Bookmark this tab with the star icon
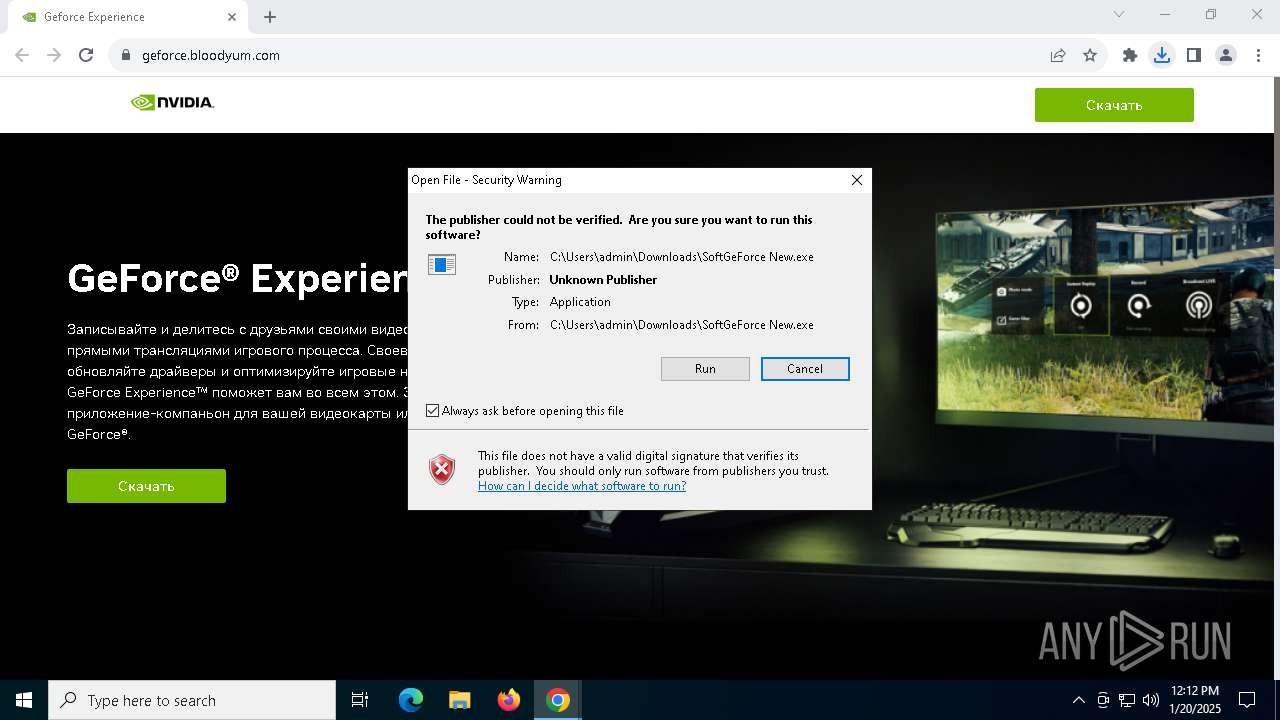The width and height of the screenshot is (1280, 720). pyautogui.click(x=1090, y=56)
